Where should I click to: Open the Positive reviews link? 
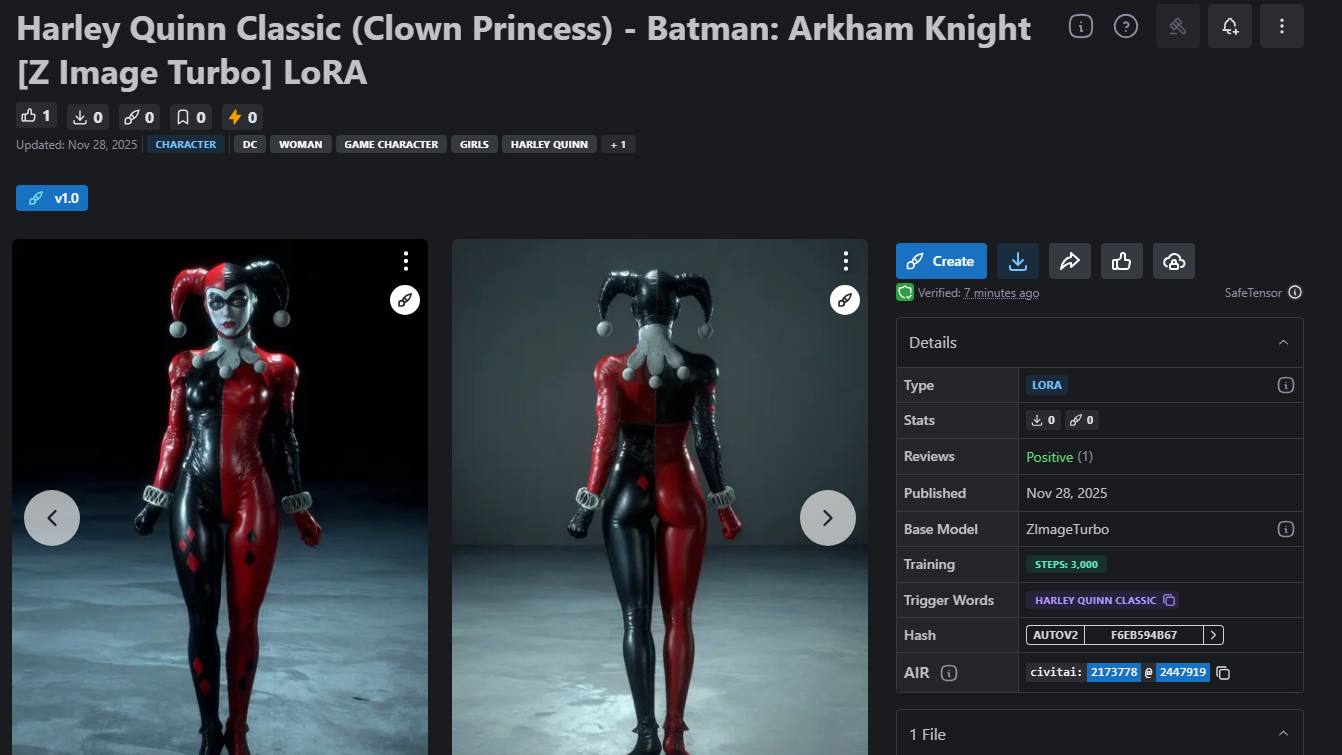1050,456
